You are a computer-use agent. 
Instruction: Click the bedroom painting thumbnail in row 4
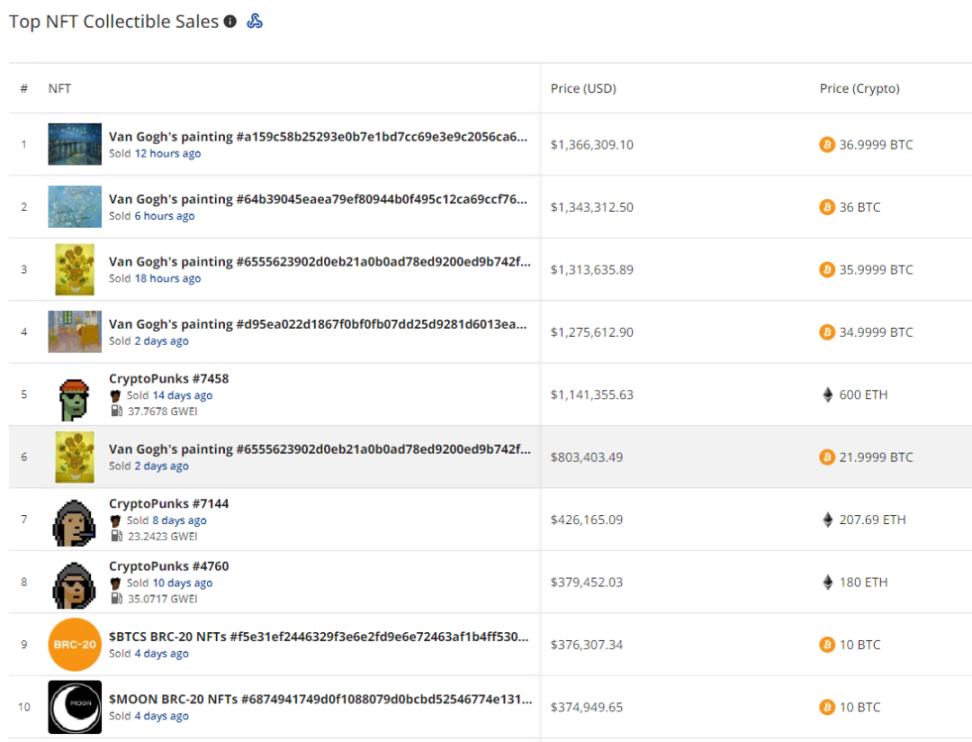pyautogui.click(x=75, y=332)
